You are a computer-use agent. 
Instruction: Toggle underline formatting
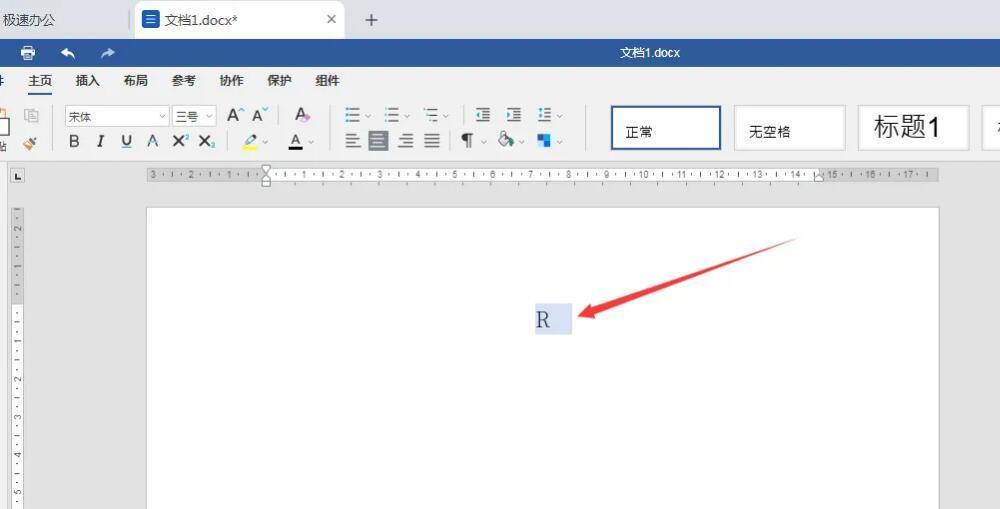point(126,142)
